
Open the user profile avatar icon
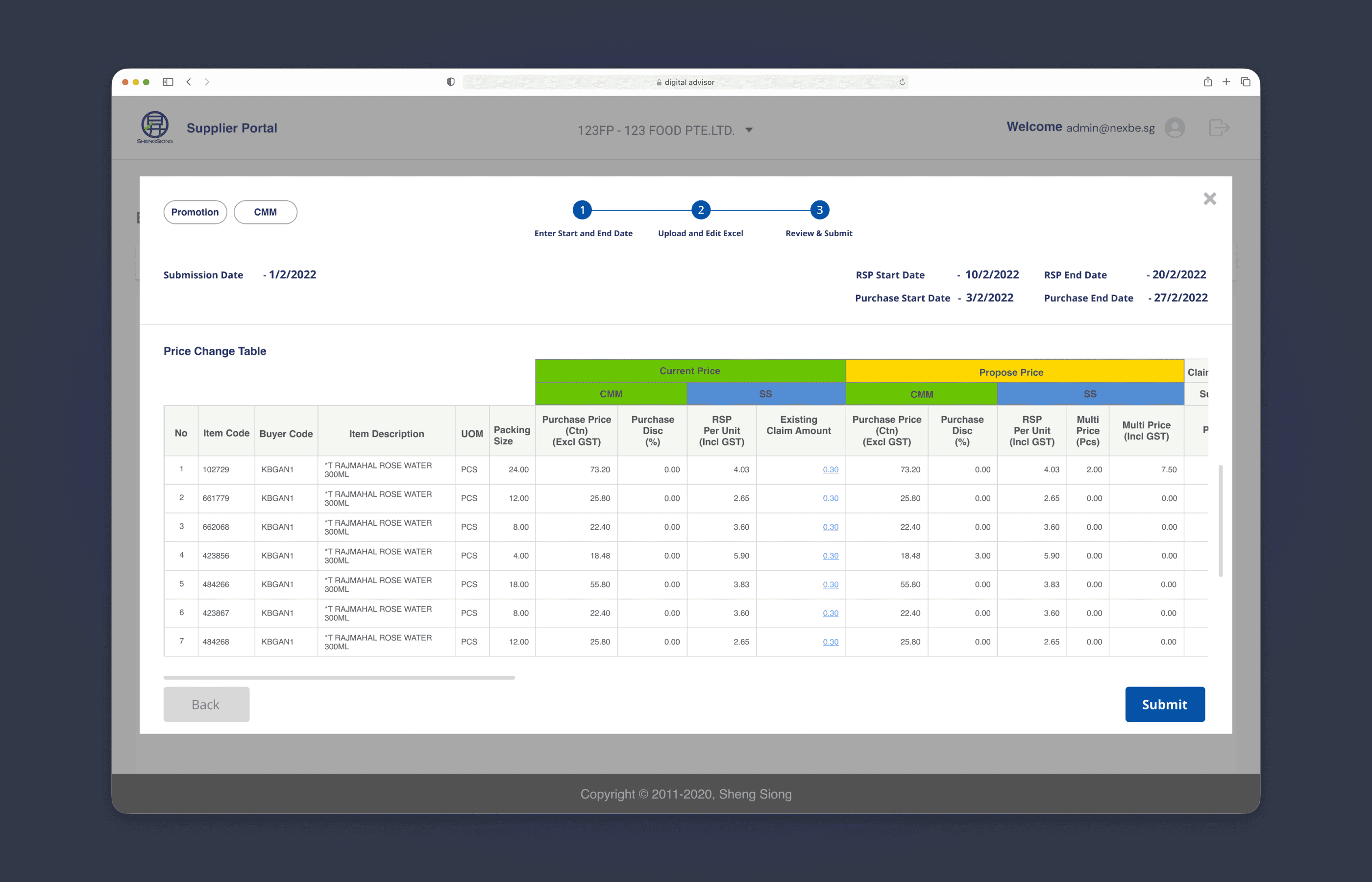click(x=1175, y=127)
